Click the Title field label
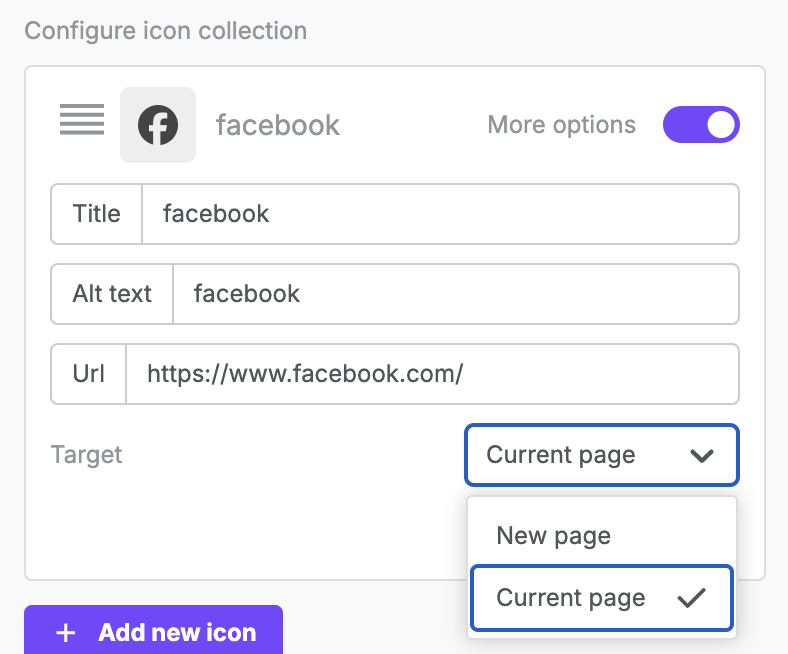The height and width of the screenshot is (654, 788). point(96,214)
